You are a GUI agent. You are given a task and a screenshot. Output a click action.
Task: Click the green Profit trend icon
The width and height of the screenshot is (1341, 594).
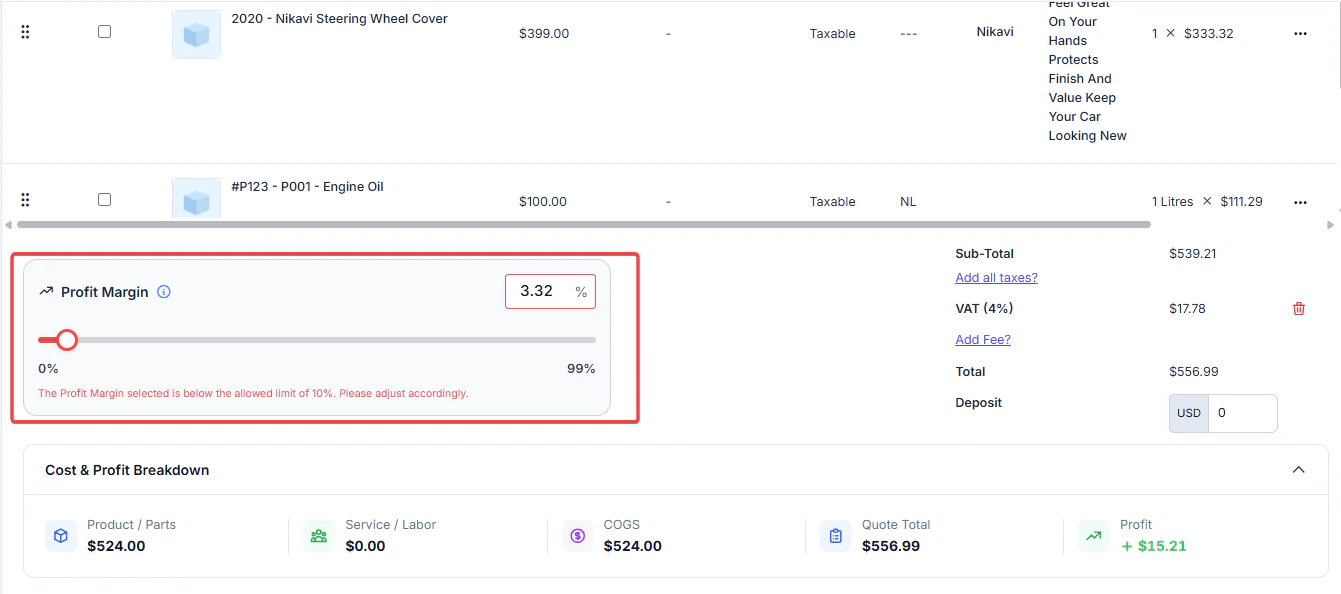click(x=1094, y=536)
